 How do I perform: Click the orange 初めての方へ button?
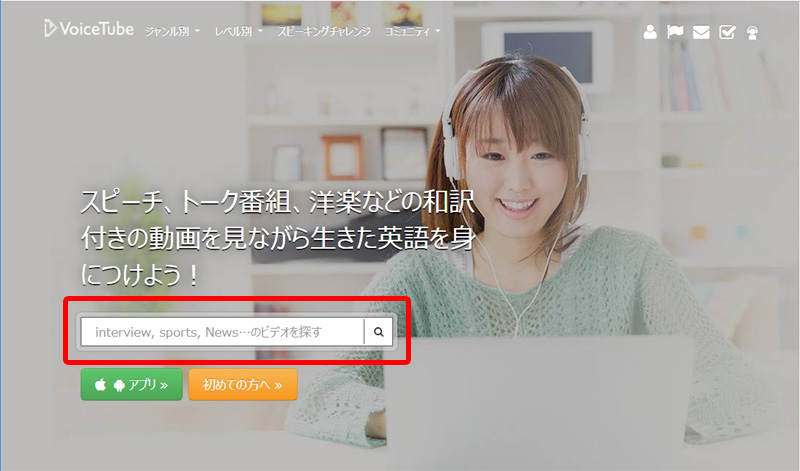point(242,384)
